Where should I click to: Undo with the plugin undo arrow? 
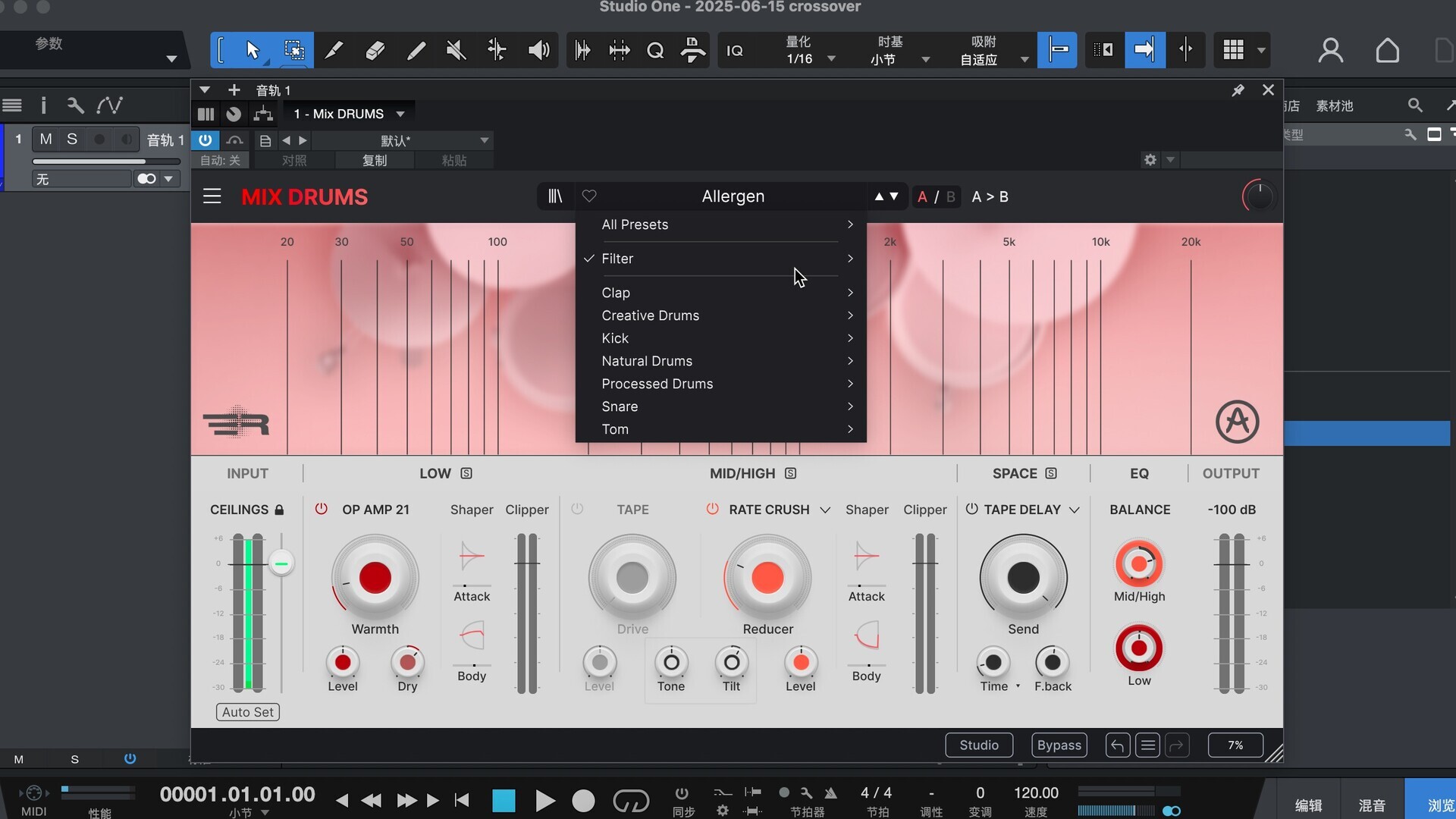1117,745
